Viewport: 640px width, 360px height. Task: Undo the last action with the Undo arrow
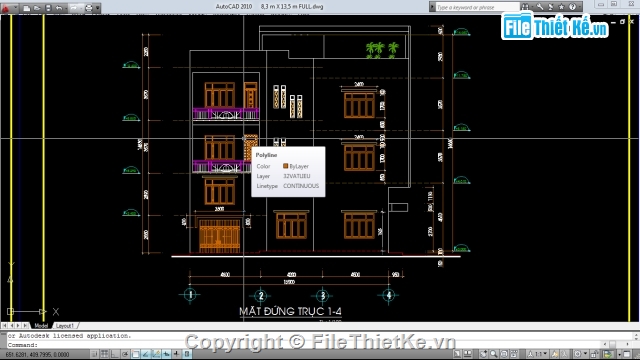tap(59, 8)
